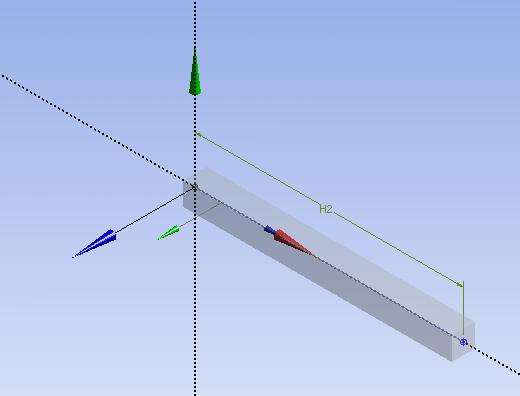Viewport: 520px width, 396px height.
Task: Click the black line leading to blue arrow
Action: click(x=154, y=210)
